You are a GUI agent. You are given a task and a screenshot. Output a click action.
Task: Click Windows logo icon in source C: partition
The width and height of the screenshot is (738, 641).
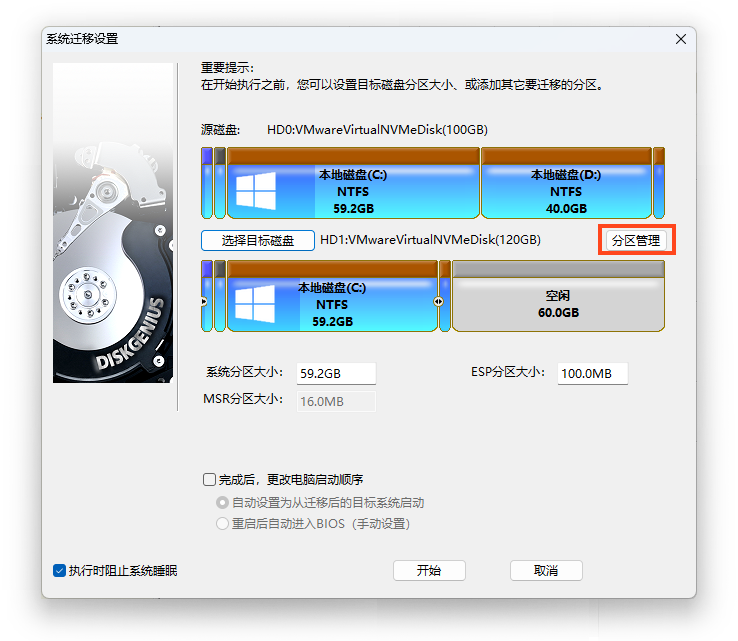(x=256, y=191)
